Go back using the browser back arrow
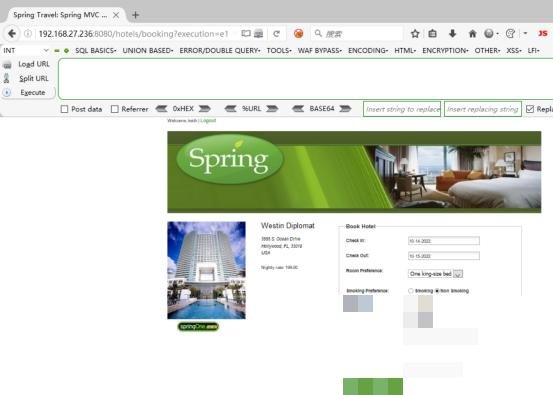This screenshot has height=395, width=553. click(x=12, y=34)
